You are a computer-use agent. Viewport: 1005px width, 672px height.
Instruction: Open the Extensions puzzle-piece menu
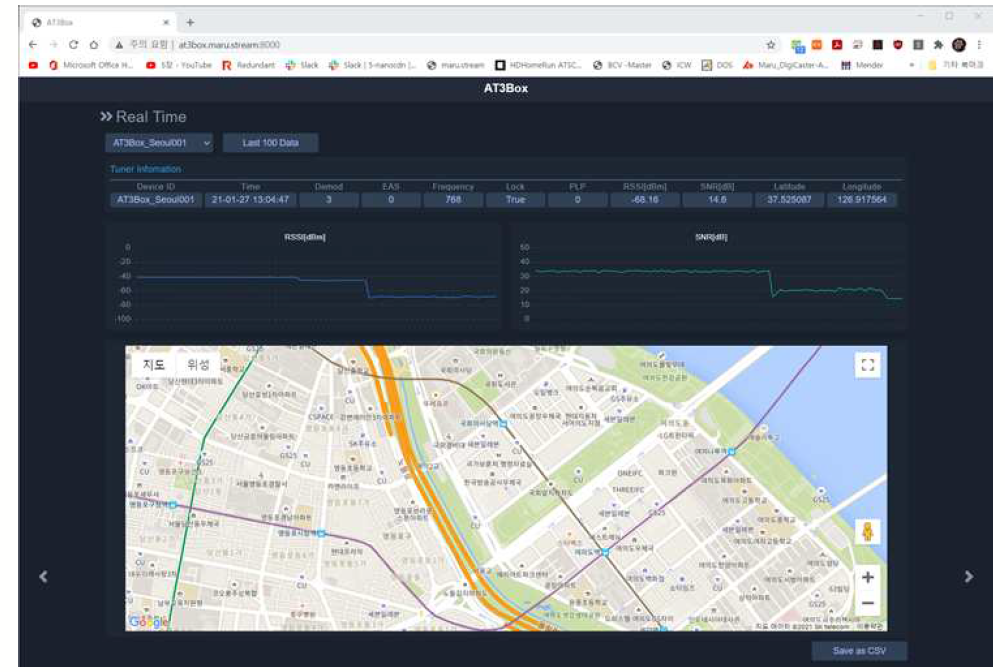coord(938,45)
